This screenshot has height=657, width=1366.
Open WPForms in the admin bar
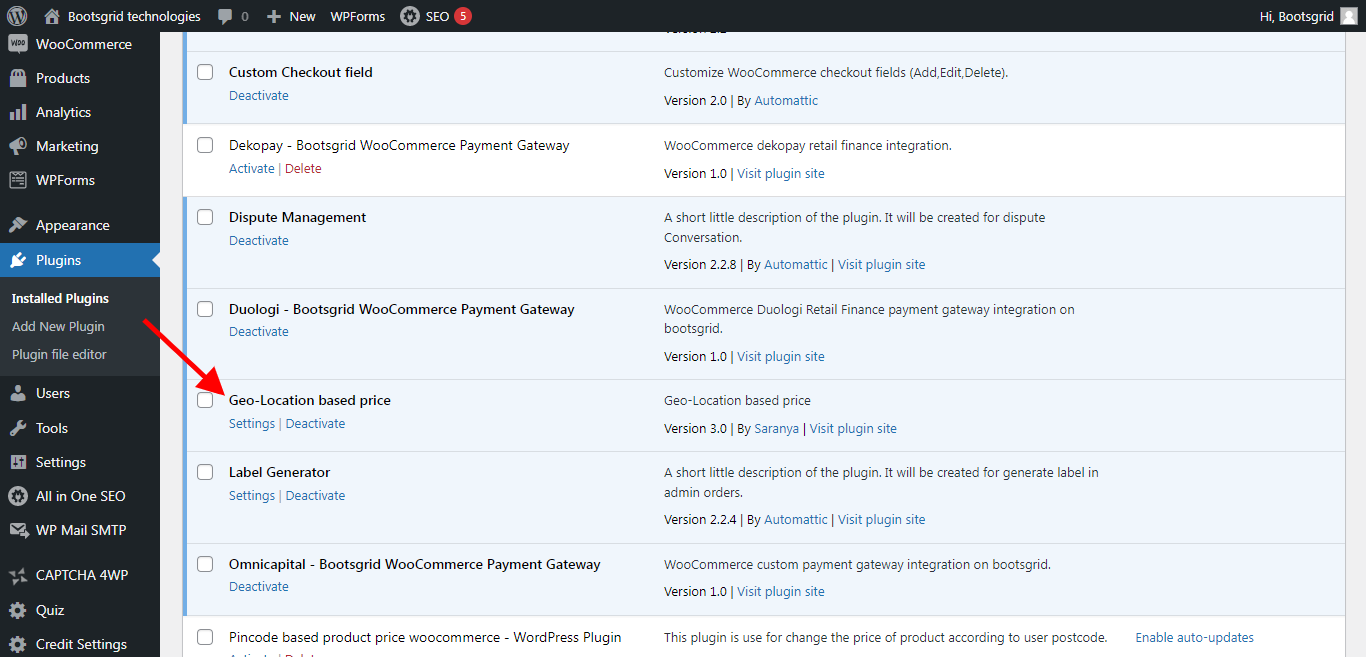(x=357, y=16)
